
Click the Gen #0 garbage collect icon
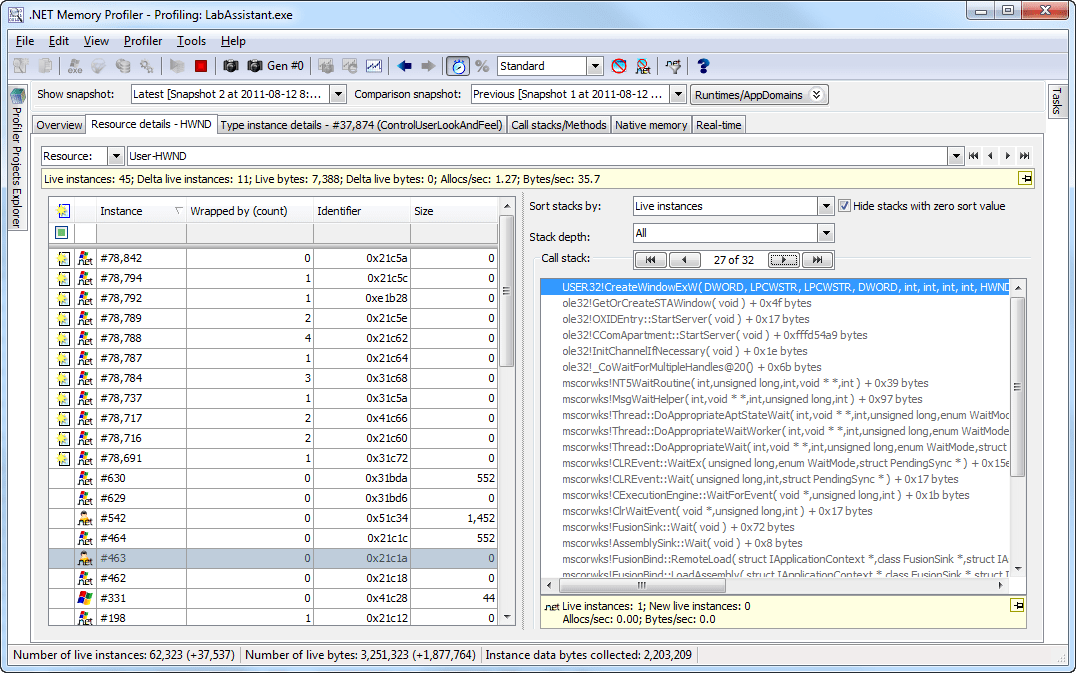tap(257, 66)
